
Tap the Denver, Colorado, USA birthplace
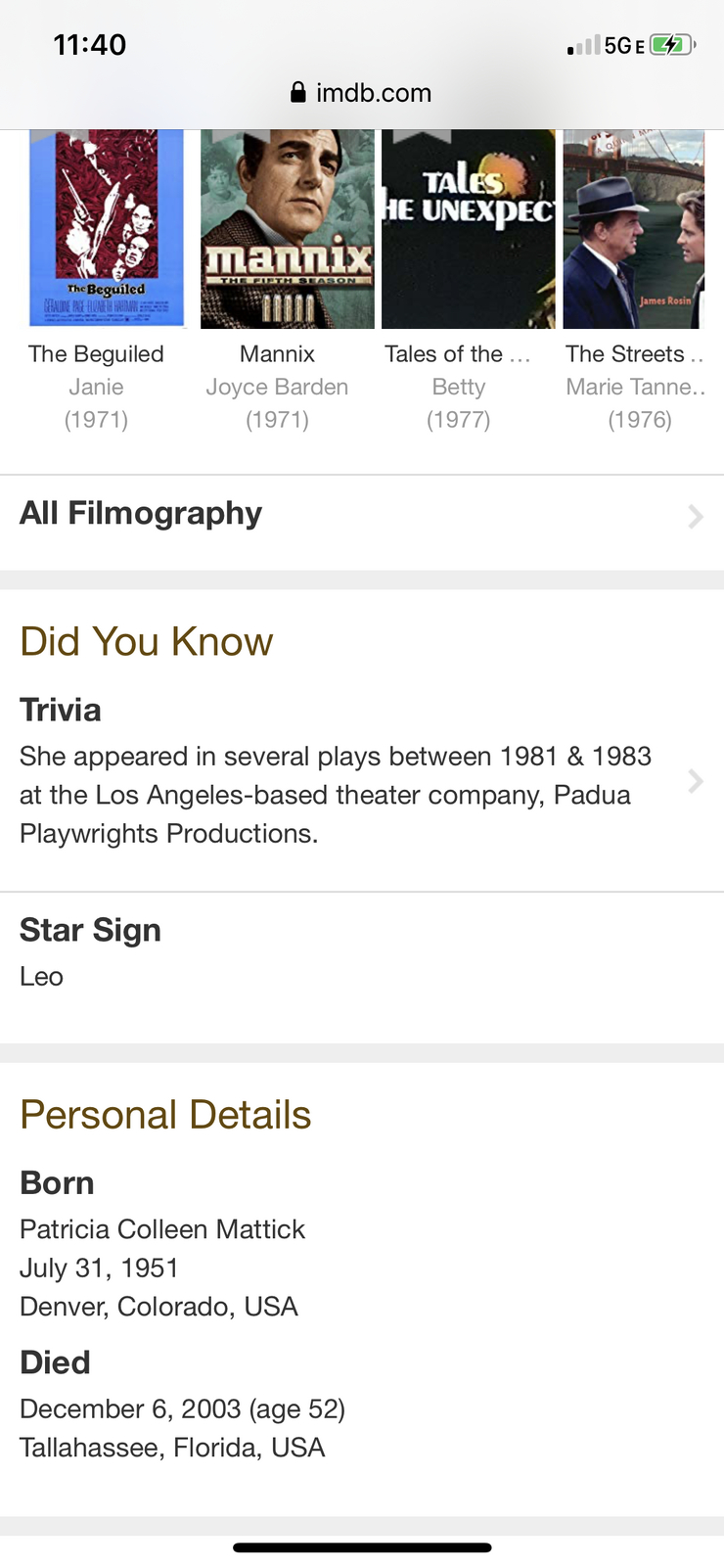(x=158, y=1307)
